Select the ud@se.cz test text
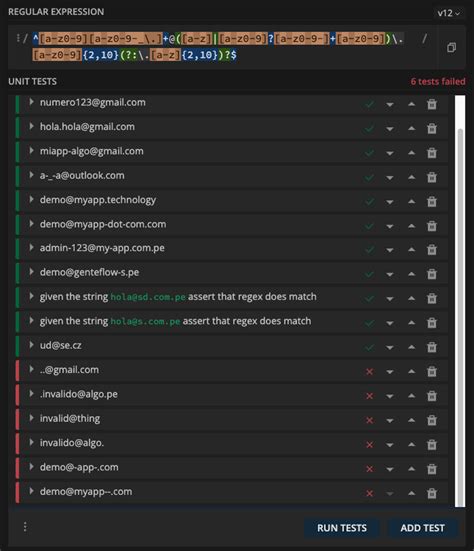 tap(60, 345)
